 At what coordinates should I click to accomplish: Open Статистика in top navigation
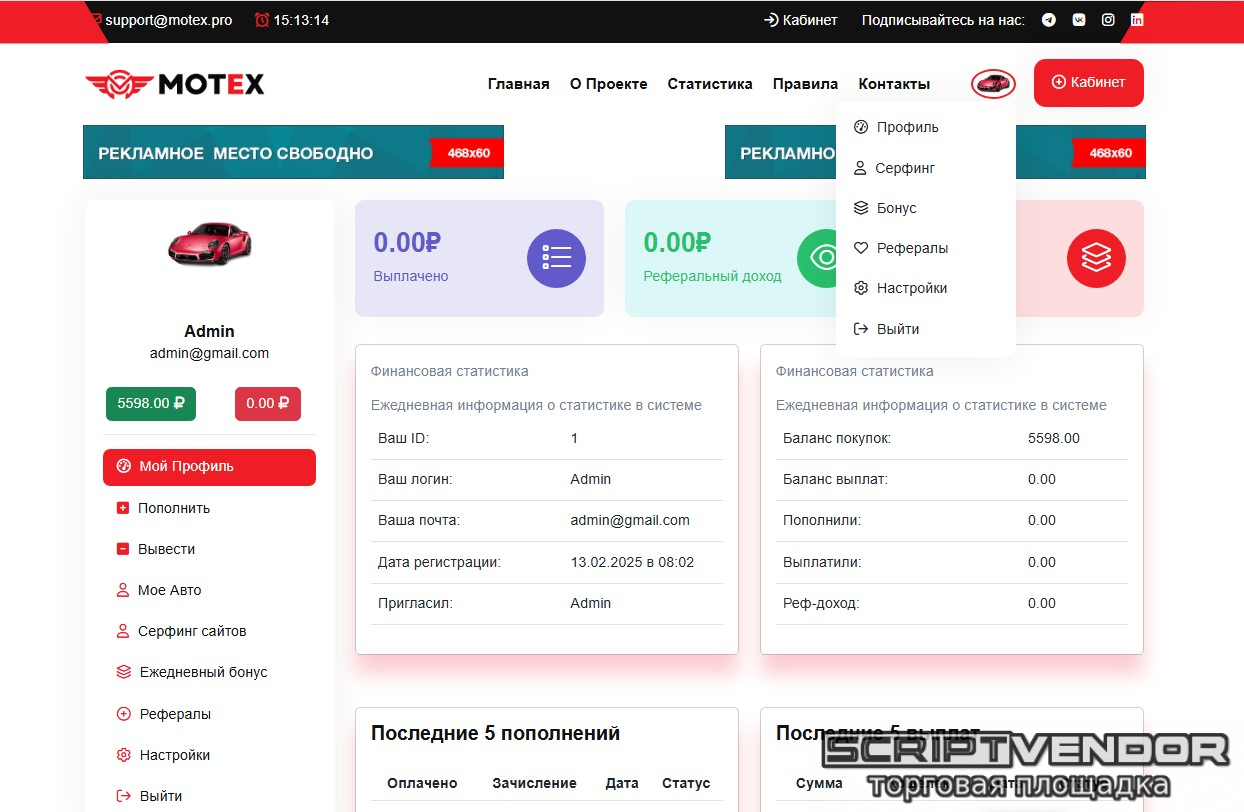710,84
